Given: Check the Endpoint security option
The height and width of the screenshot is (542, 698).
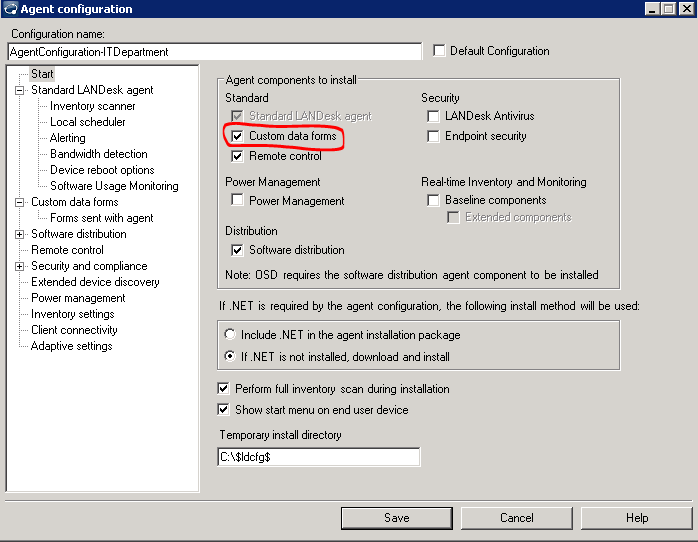Looking at the screenshot, I should [x=433, y=136].
